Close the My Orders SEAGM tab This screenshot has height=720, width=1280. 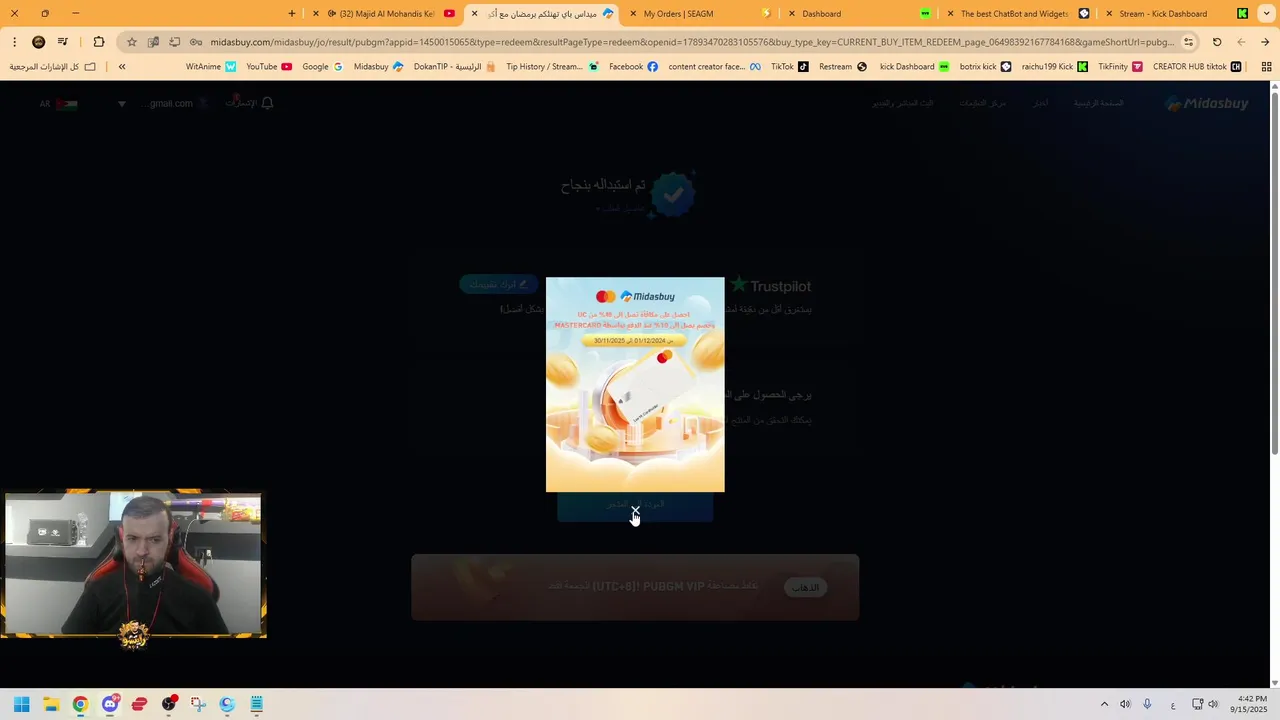[x=633, y=14]
